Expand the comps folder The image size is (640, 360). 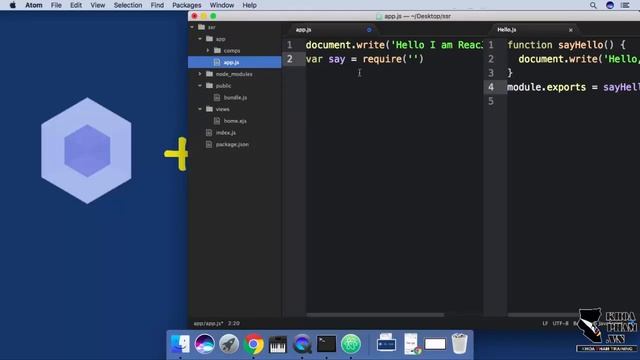click(208, 51)
